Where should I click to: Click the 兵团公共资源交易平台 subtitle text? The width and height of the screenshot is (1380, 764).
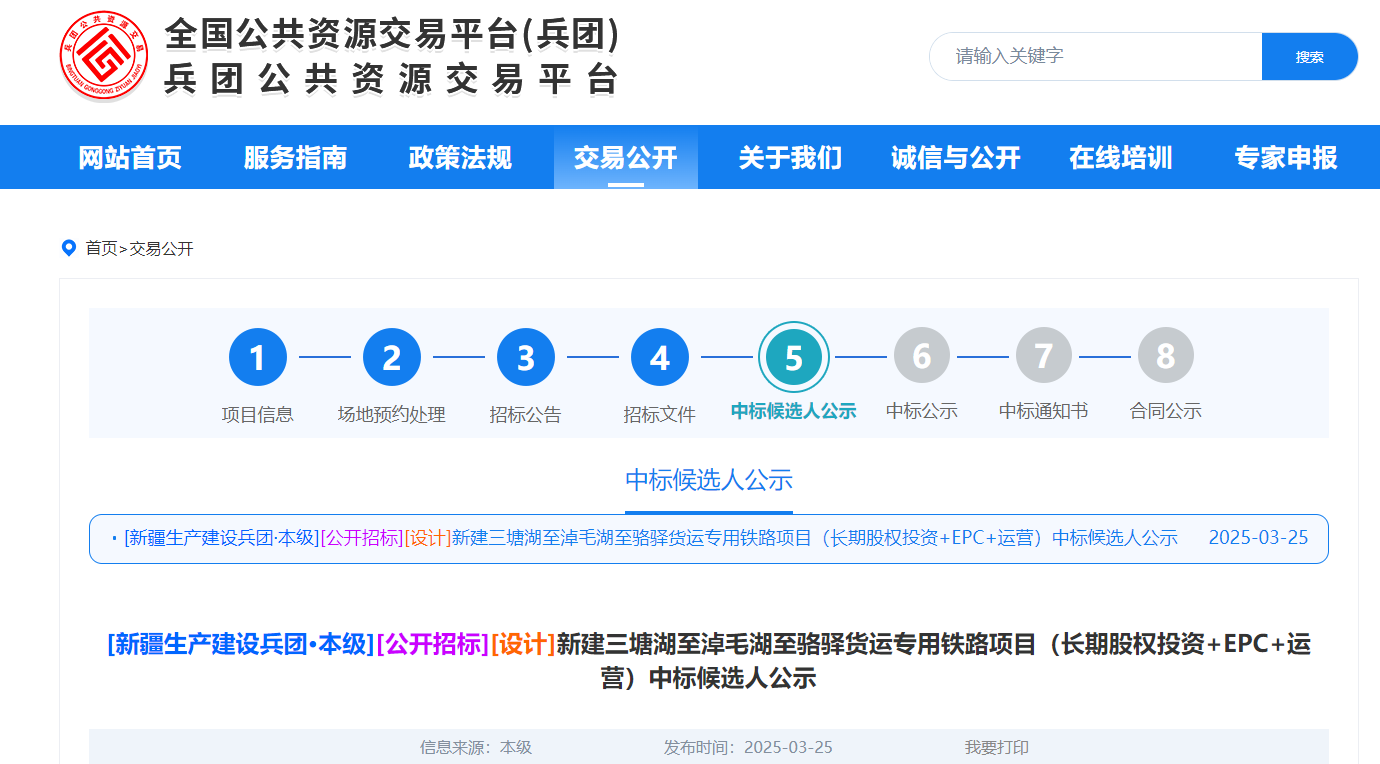pos(393,78)
